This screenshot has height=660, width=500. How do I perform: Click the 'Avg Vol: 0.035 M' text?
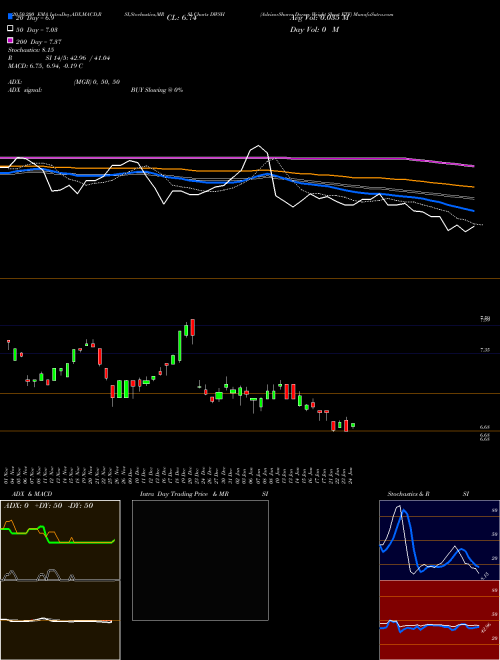pos(319,18)
